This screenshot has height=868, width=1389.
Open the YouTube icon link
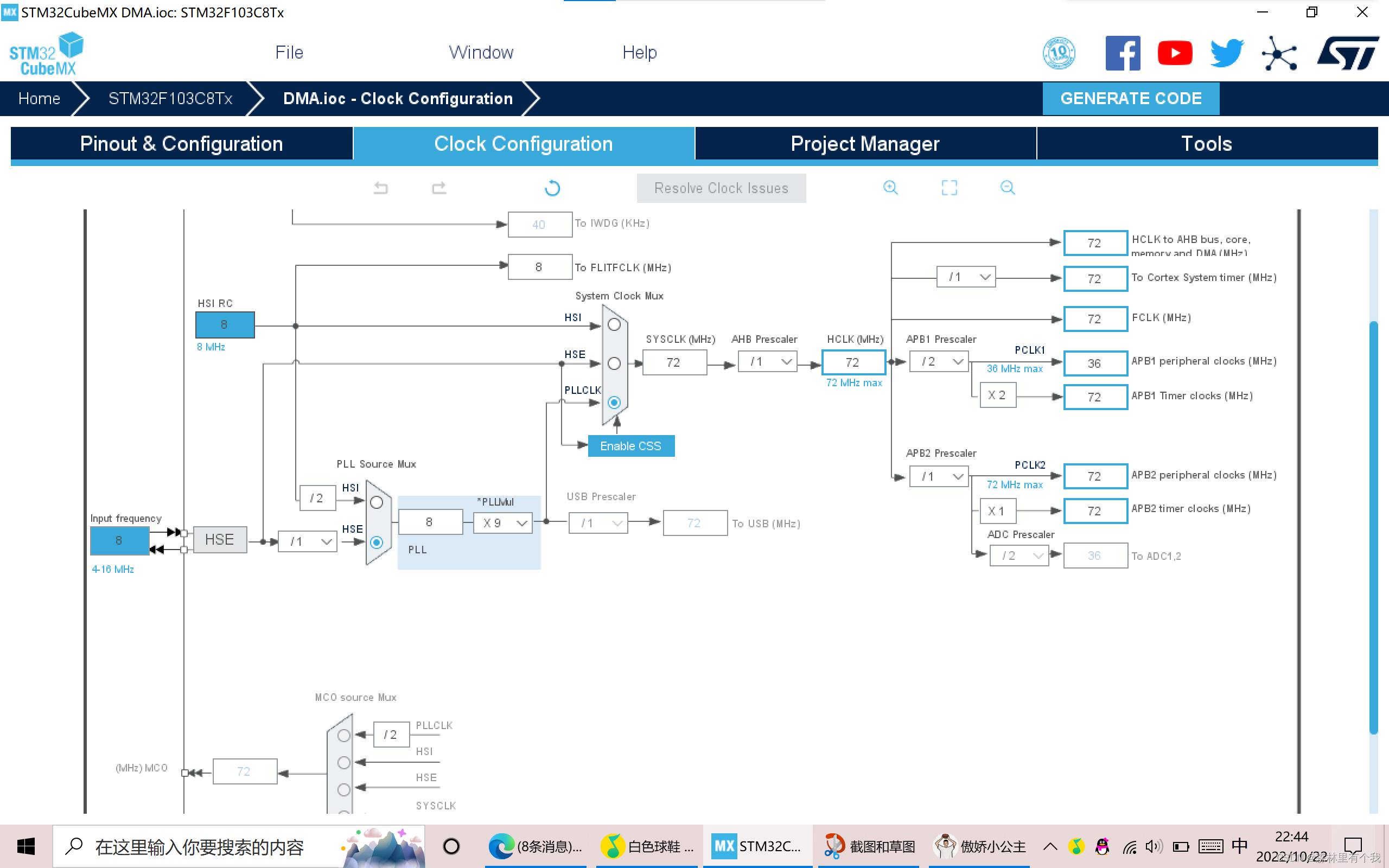(x=1175, y=53)
